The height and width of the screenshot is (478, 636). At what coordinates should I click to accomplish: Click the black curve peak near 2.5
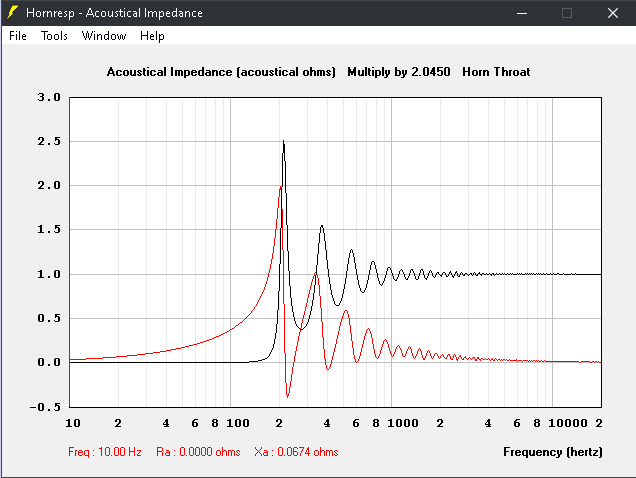click(283, 142)
